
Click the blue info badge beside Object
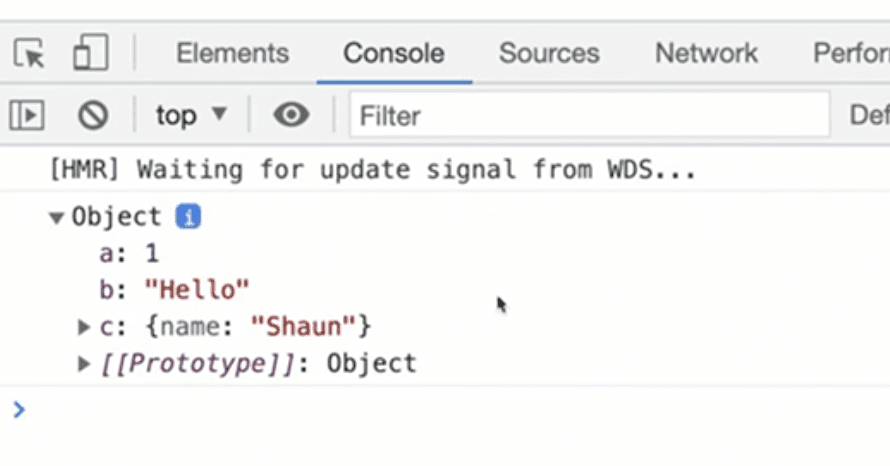tap(188, 217)
